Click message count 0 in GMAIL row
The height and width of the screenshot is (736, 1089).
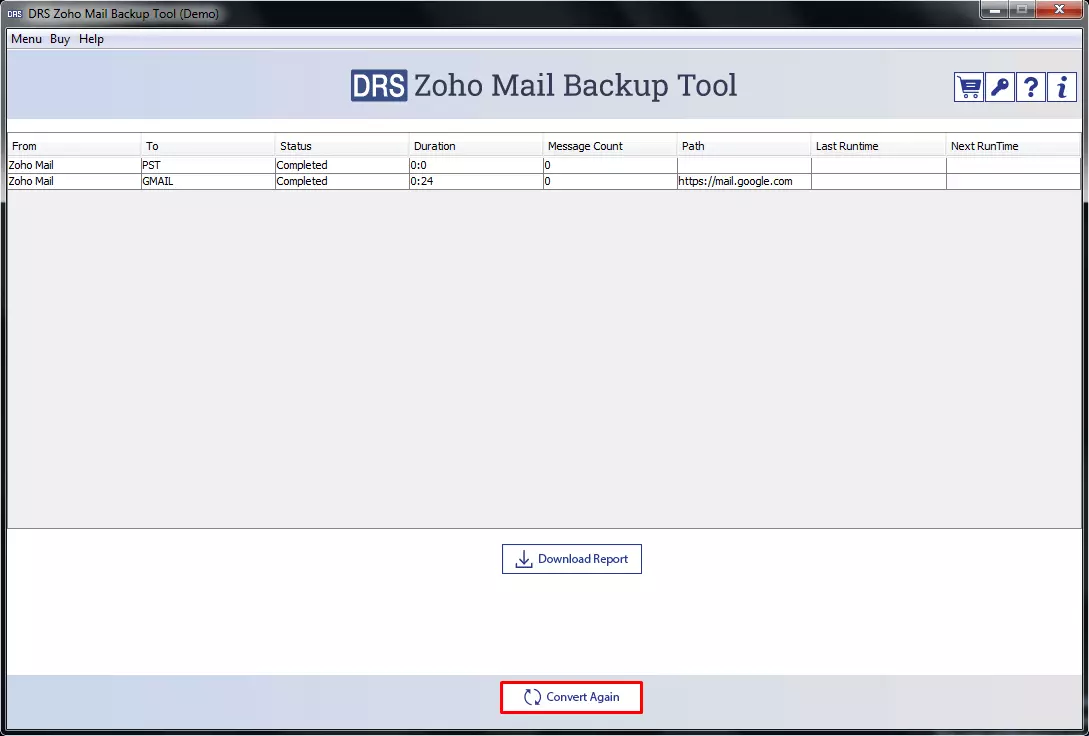[610, 181]
